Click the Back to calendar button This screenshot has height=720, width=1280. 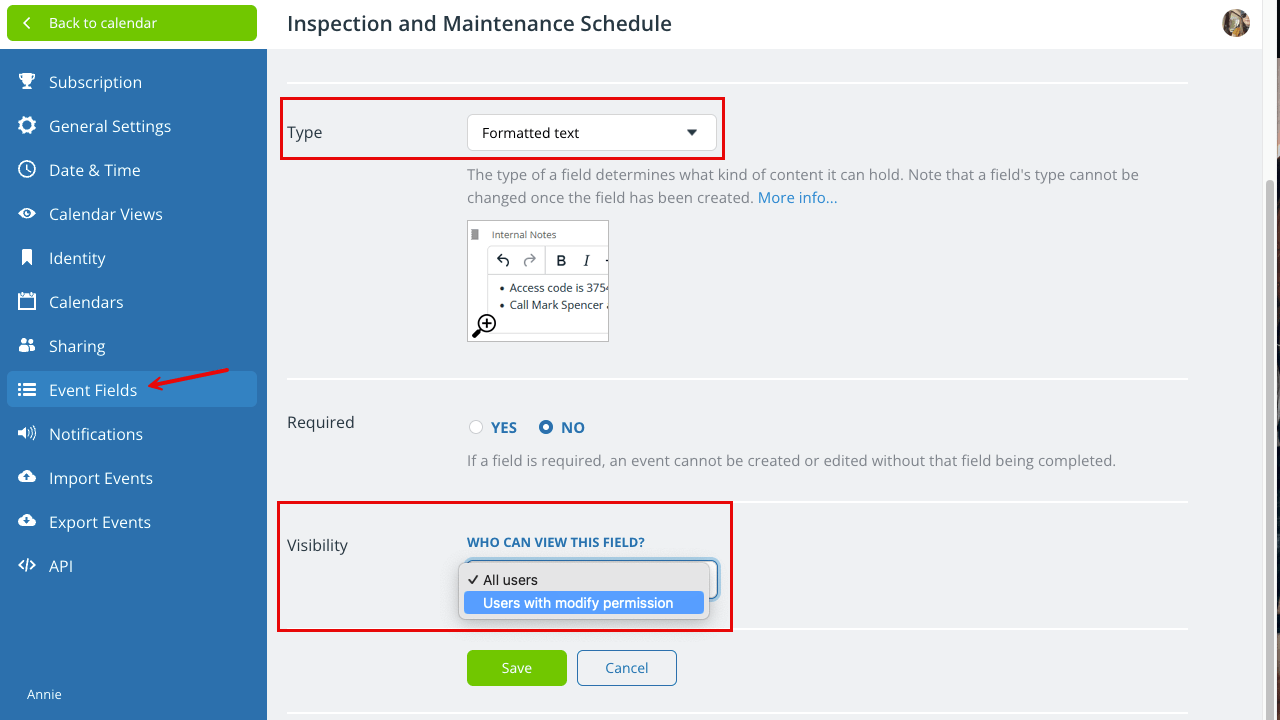tap(132, 23)
